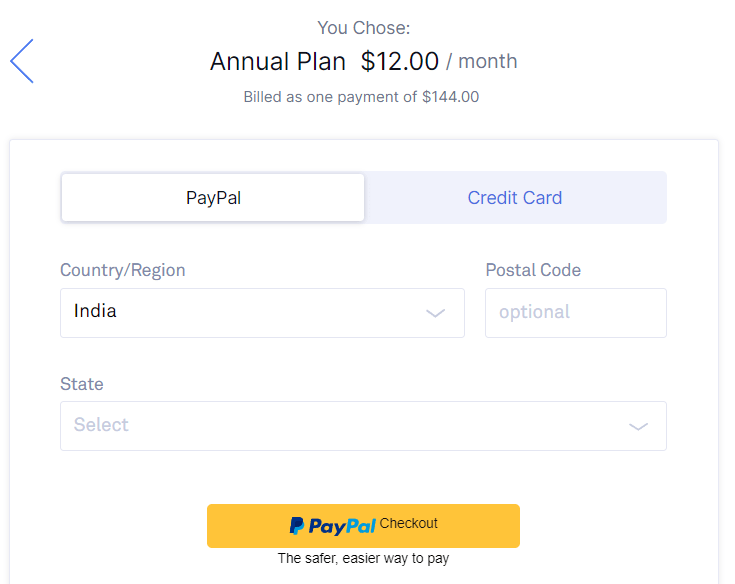The width and height of the screenshot is (735, 584).
Task: Click the Postal Code field label
Action: tap(533, 270)
